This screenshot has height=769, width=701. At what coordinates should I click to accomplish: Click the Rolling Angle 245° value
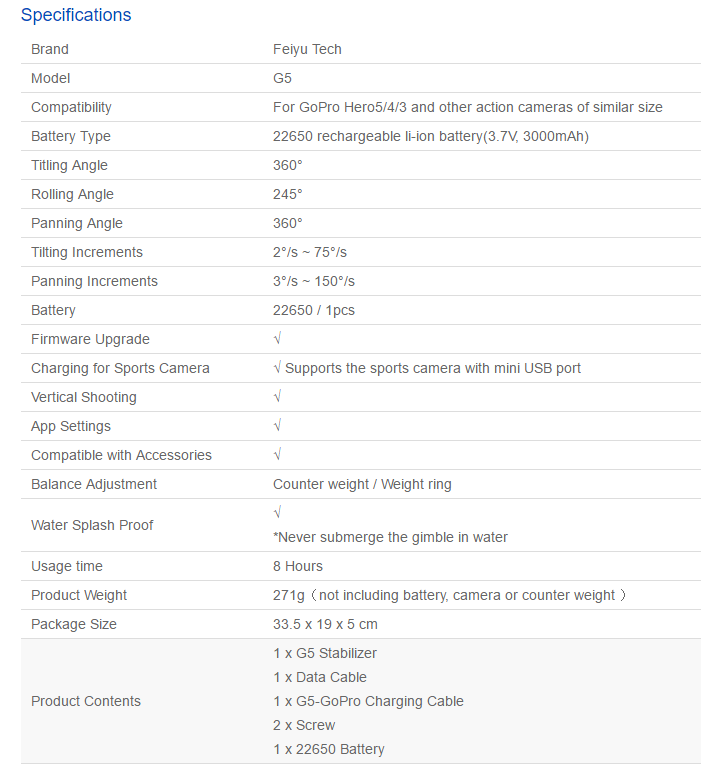tap(287, 194)
